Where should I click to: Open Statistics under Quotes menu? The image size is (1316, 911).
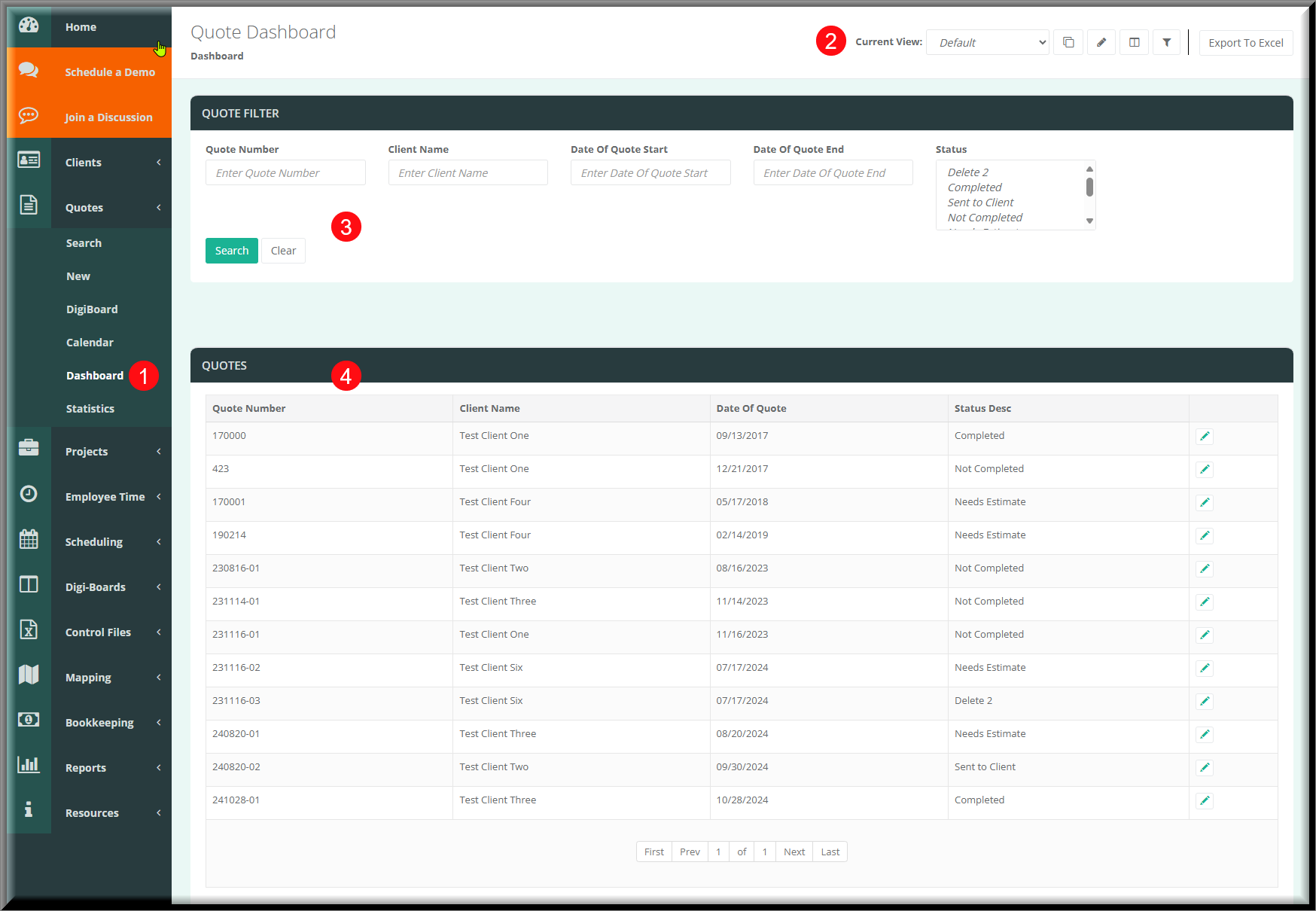(90, 409)
